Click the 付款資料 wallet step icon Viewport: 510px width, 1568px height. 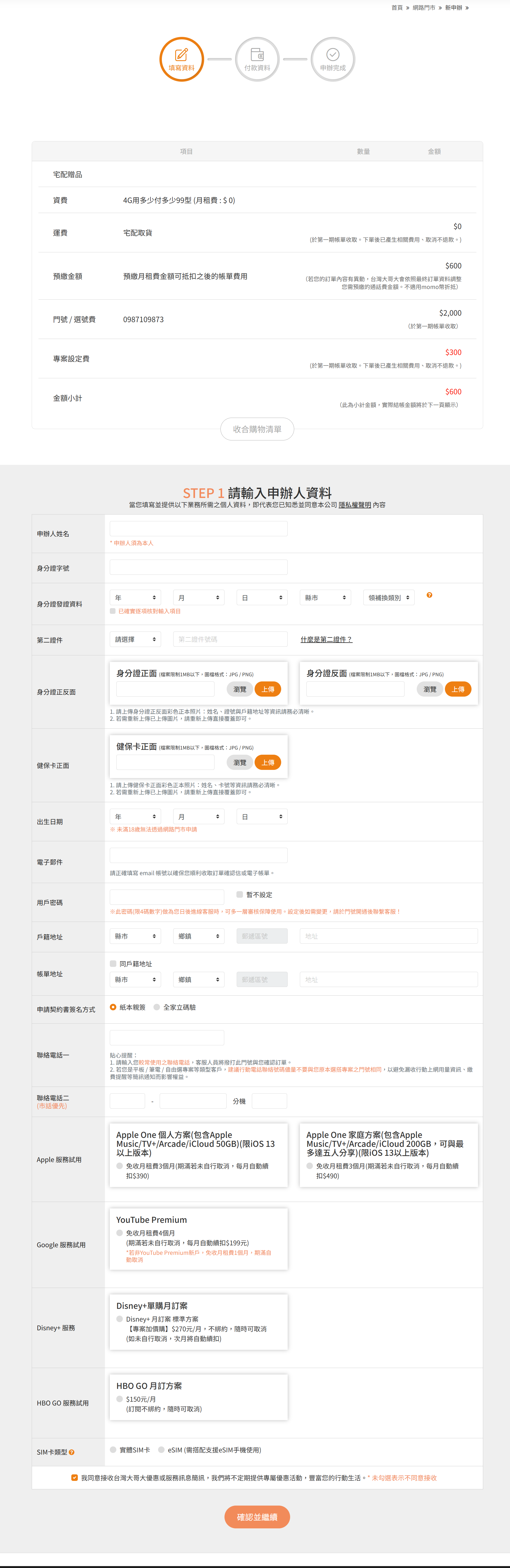pyautogui.click(x=257, y=59)
